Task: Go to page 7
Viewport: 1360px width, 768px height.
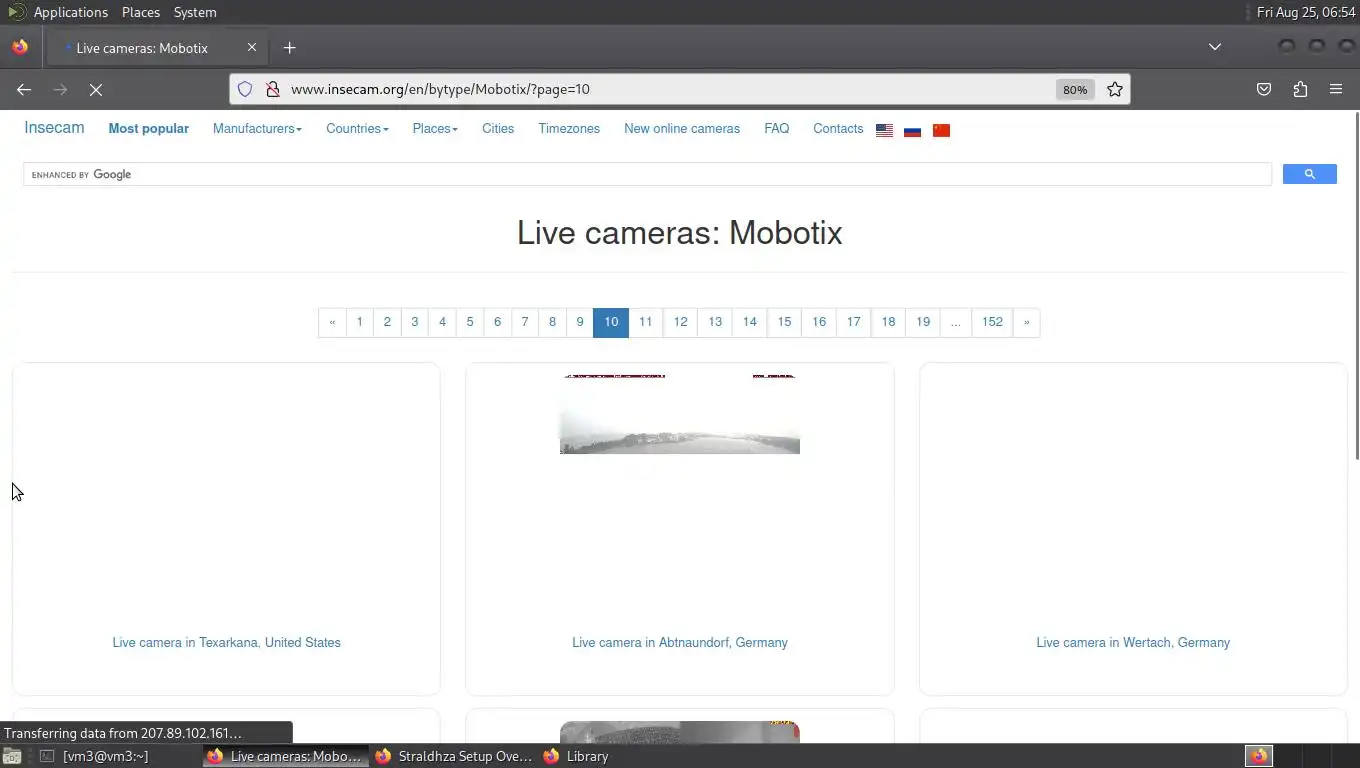Action: pos(525,322)
